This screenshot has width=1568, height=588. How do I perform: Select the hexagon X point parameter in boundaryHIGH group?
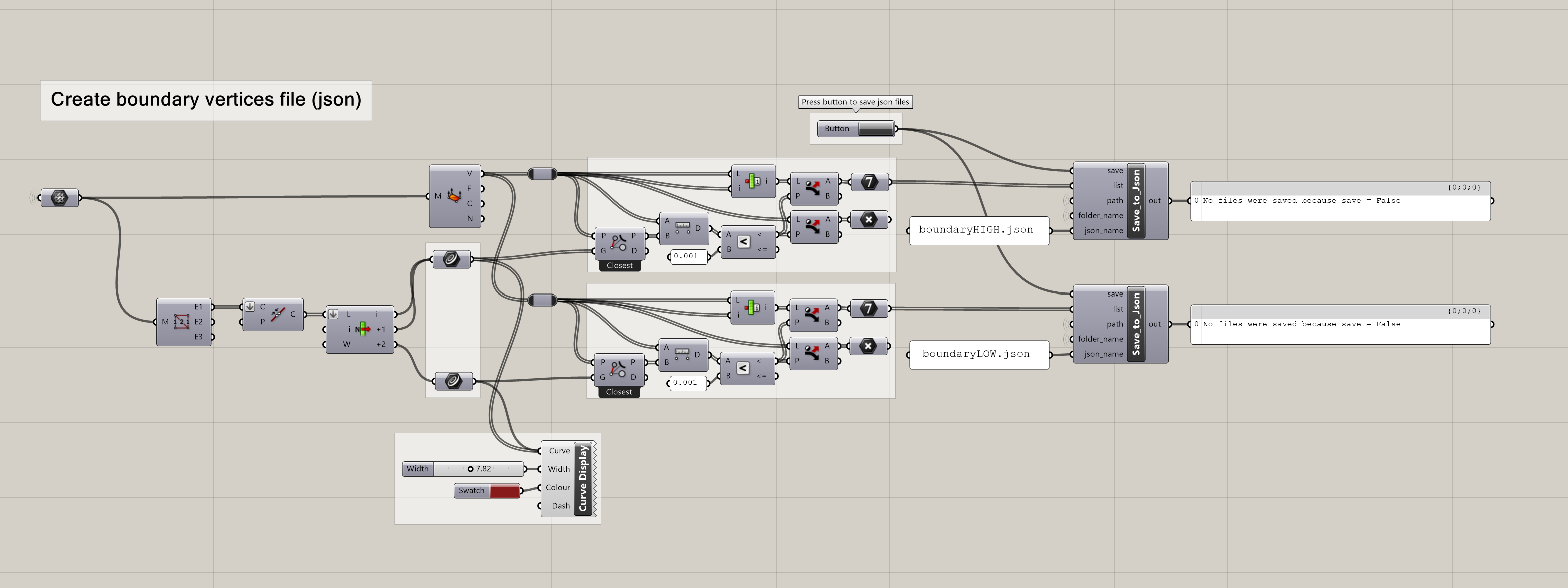[869, 219]
